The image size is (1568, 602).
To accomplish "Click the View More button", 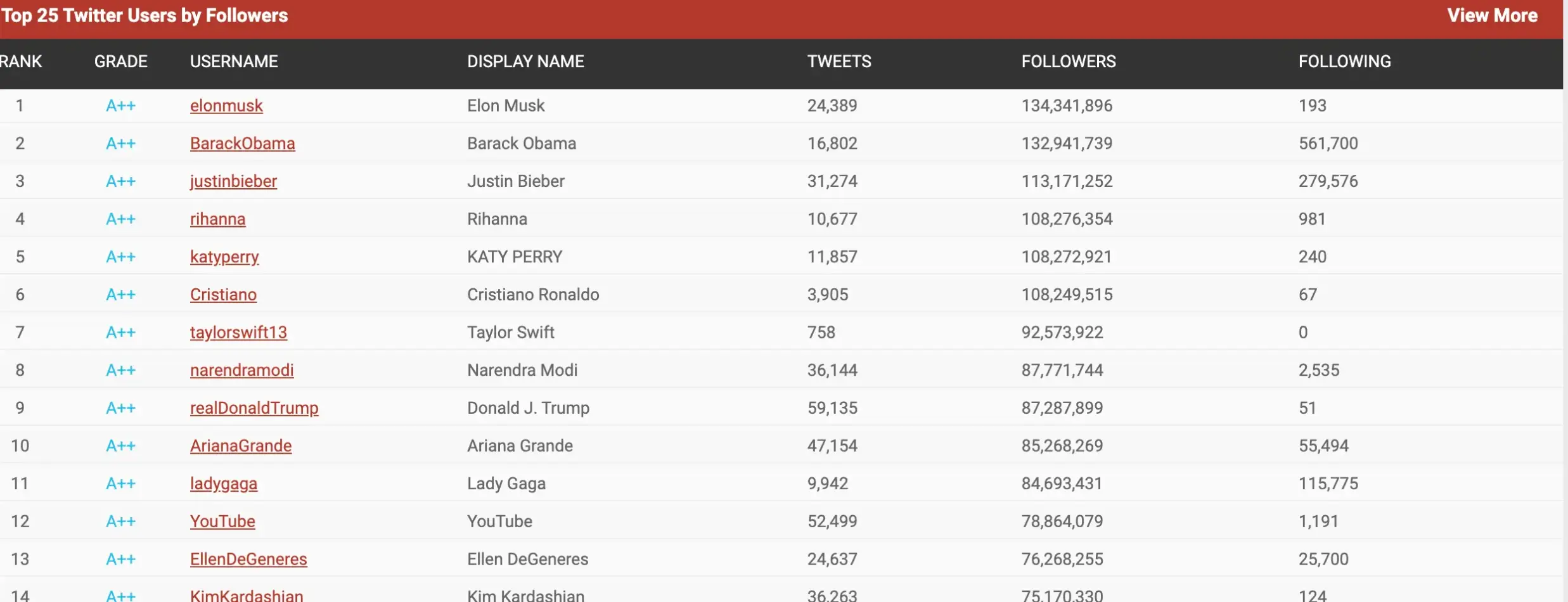I will (1493, 15).
